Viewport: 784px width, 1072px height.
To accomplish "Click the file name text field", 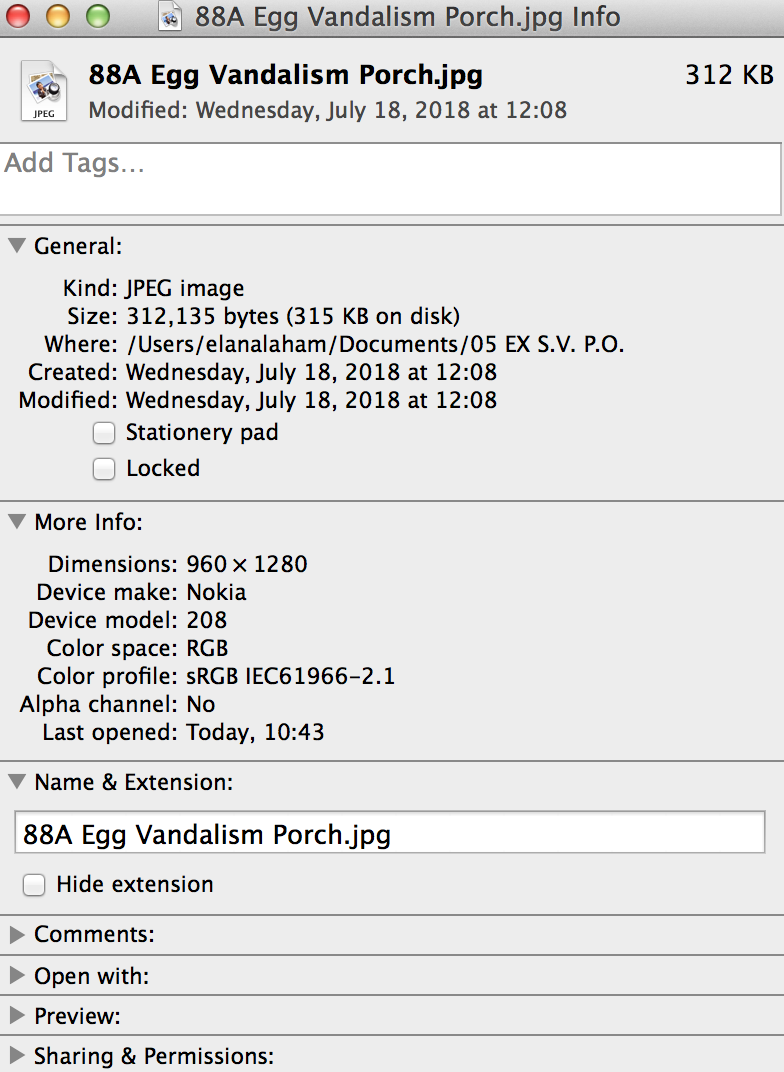I will tap(390, 832).
